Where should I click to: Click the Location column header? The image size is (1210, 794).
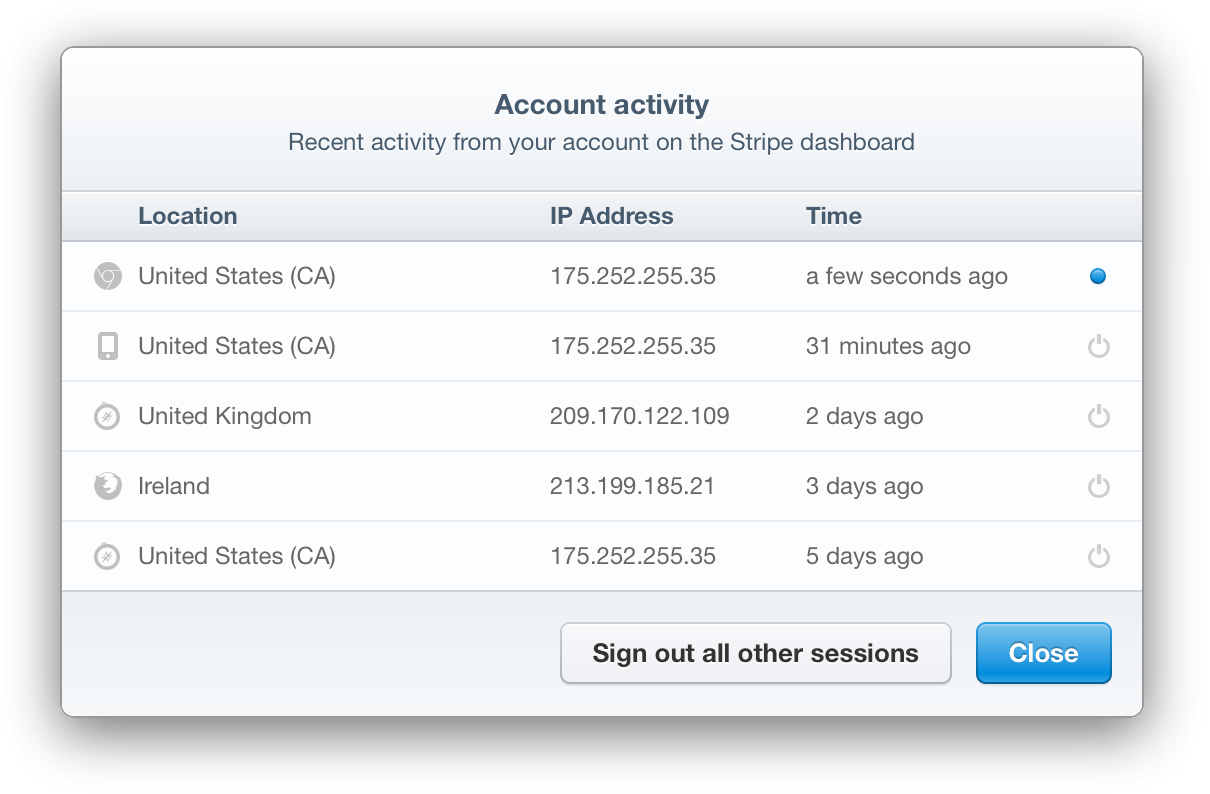tap(188, 216)
